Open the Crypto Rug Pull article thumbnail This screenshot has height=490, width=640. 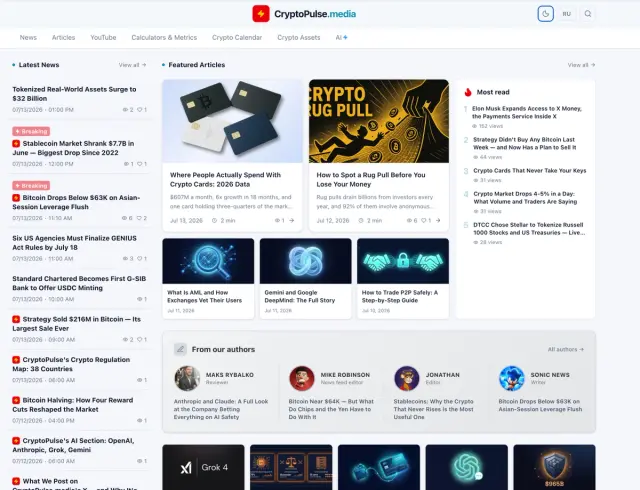click(x=379, y=121)
